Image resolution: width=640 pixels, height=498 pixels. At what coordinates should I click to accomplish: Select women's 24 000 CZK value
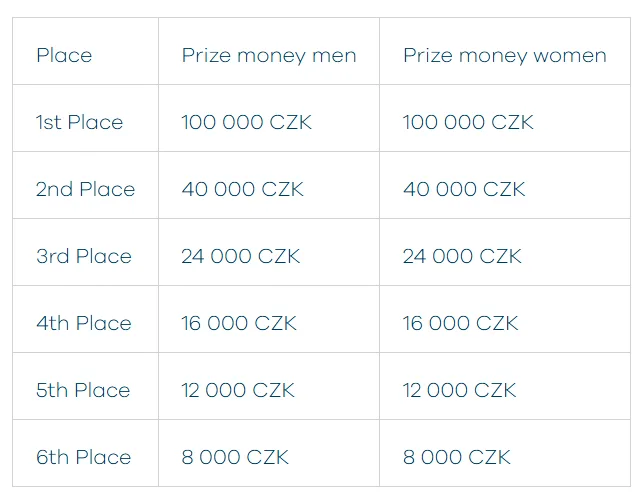pyautogui.click(x=462, y=256)
